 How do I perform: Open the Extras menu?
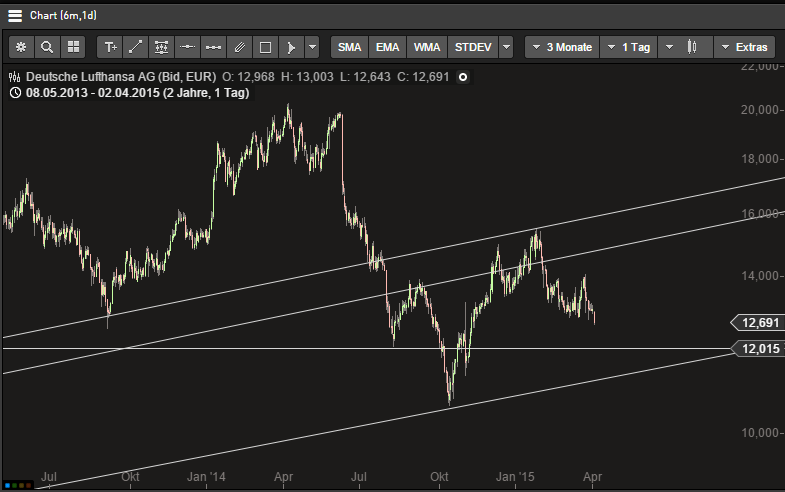(743, 47)
